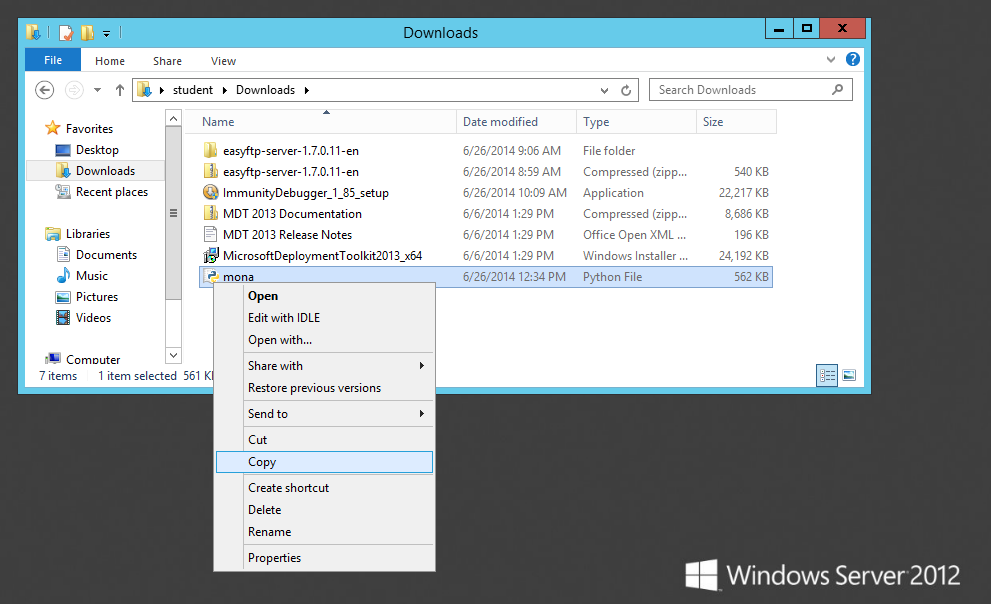Image resolution: width=991 pixels, height=604 pixels.
Task: Click the Back navigation arrow
Action: coord(44,90)
